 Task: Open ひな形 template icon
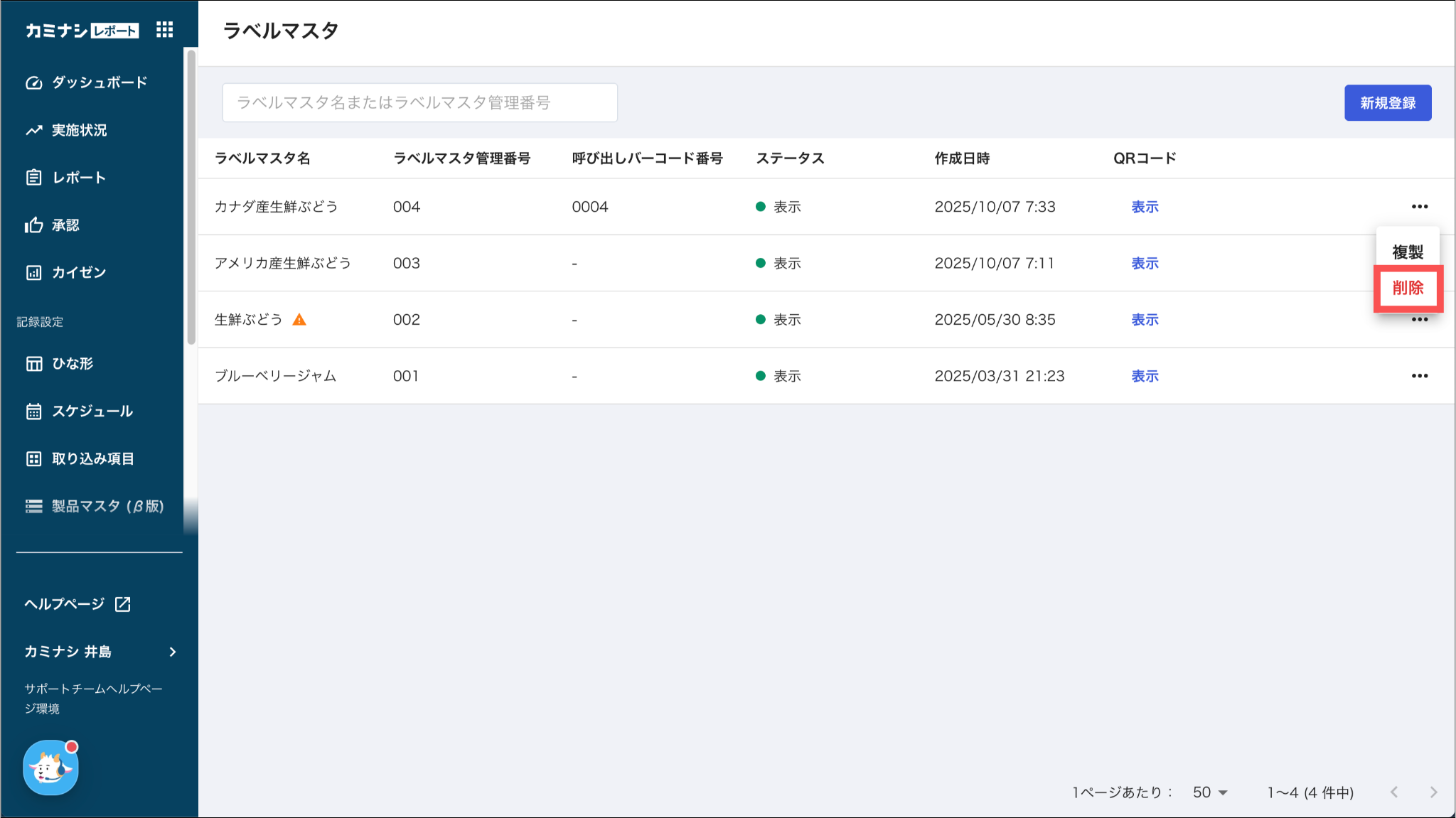click(x=33, y=364)
